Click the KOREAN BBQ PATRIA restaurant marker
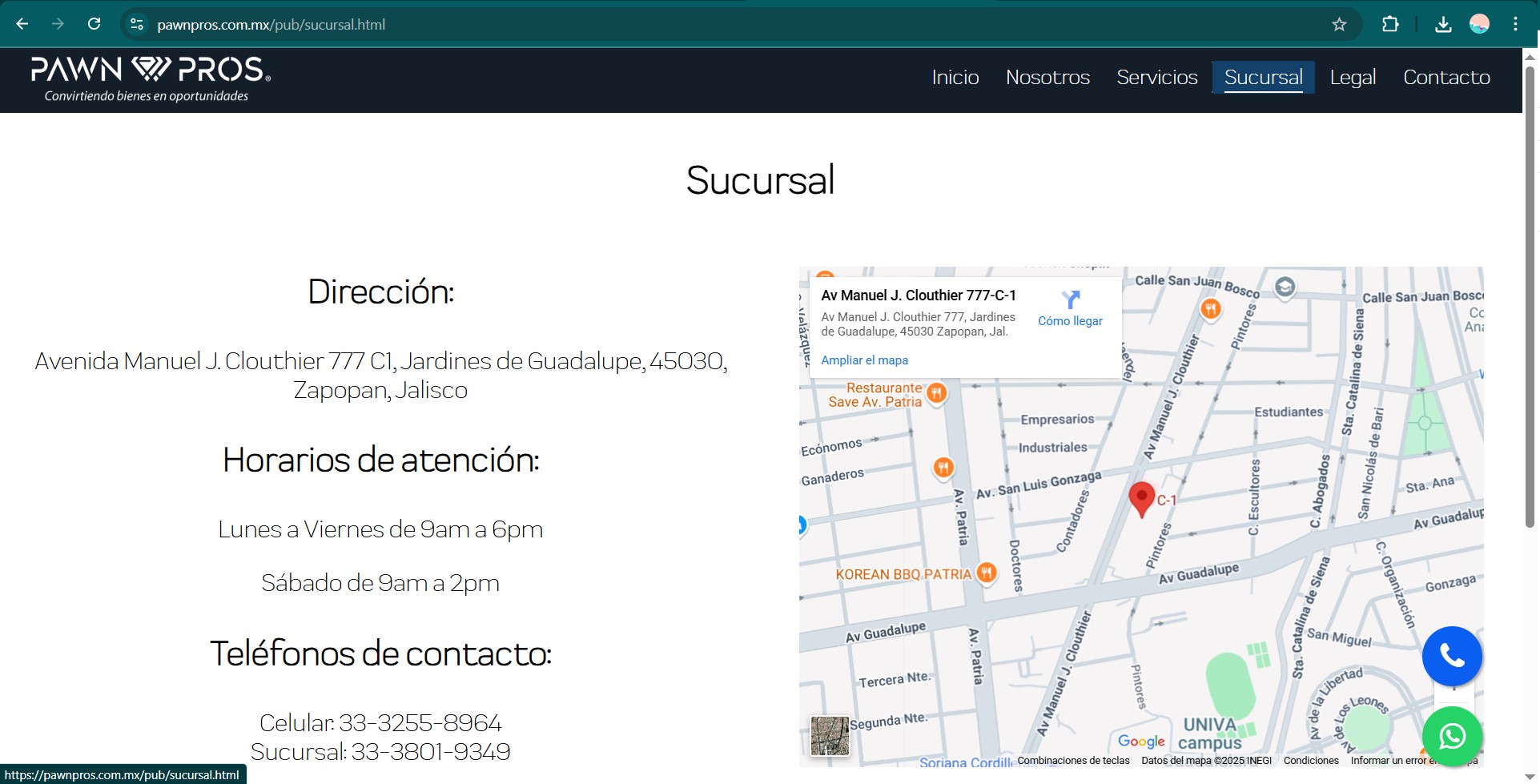This screenshot has height=784, width=1540. [x=987, y=573]
